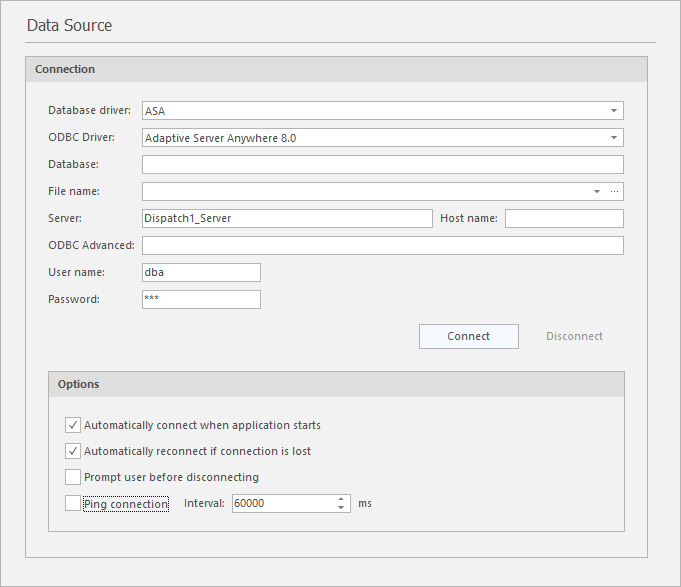Focus the File name text box
The width and height of the screenshot is (681, 587).
tap(365, 191)
